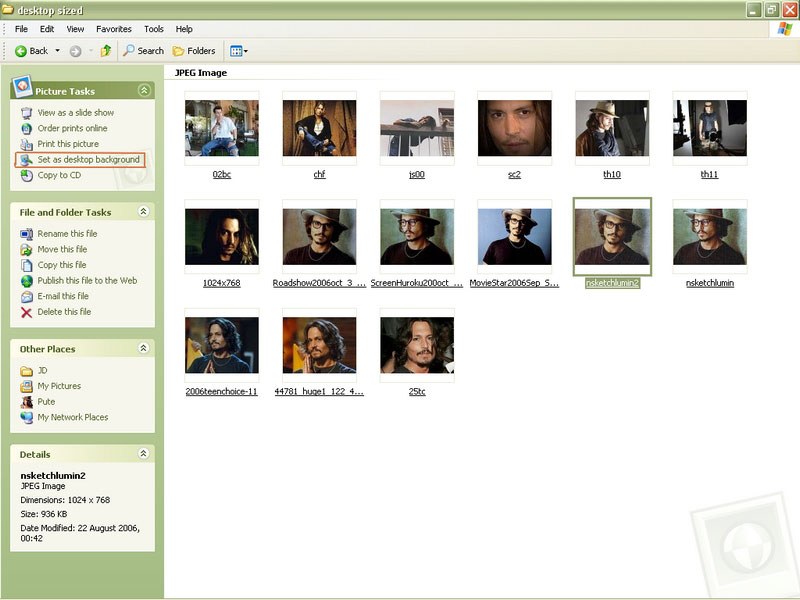Open My Pictures folder link

coord(59,386)
